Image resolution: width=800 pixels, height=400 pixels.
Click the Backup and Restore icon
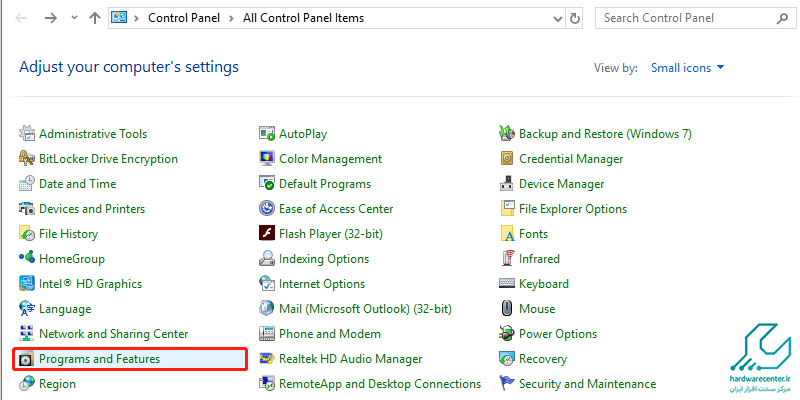(507, 134)
